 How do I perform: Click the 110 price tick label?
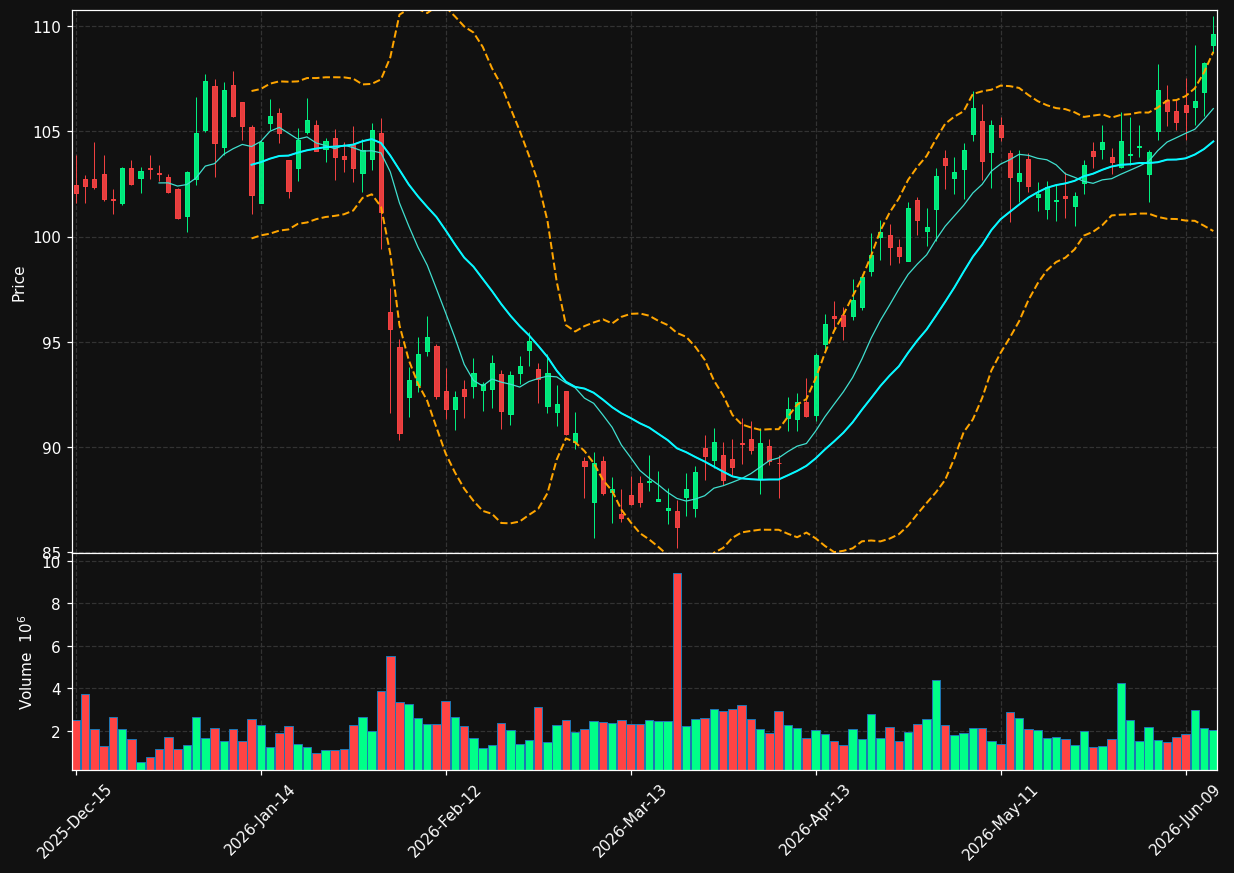pyautogui.click(x=47, y=27)
